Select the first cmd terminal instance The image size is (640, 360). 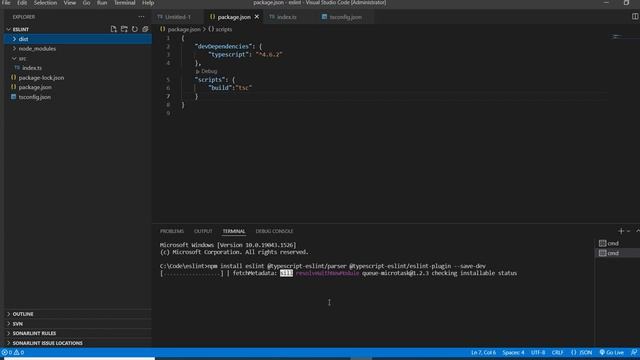click(617, 243)
